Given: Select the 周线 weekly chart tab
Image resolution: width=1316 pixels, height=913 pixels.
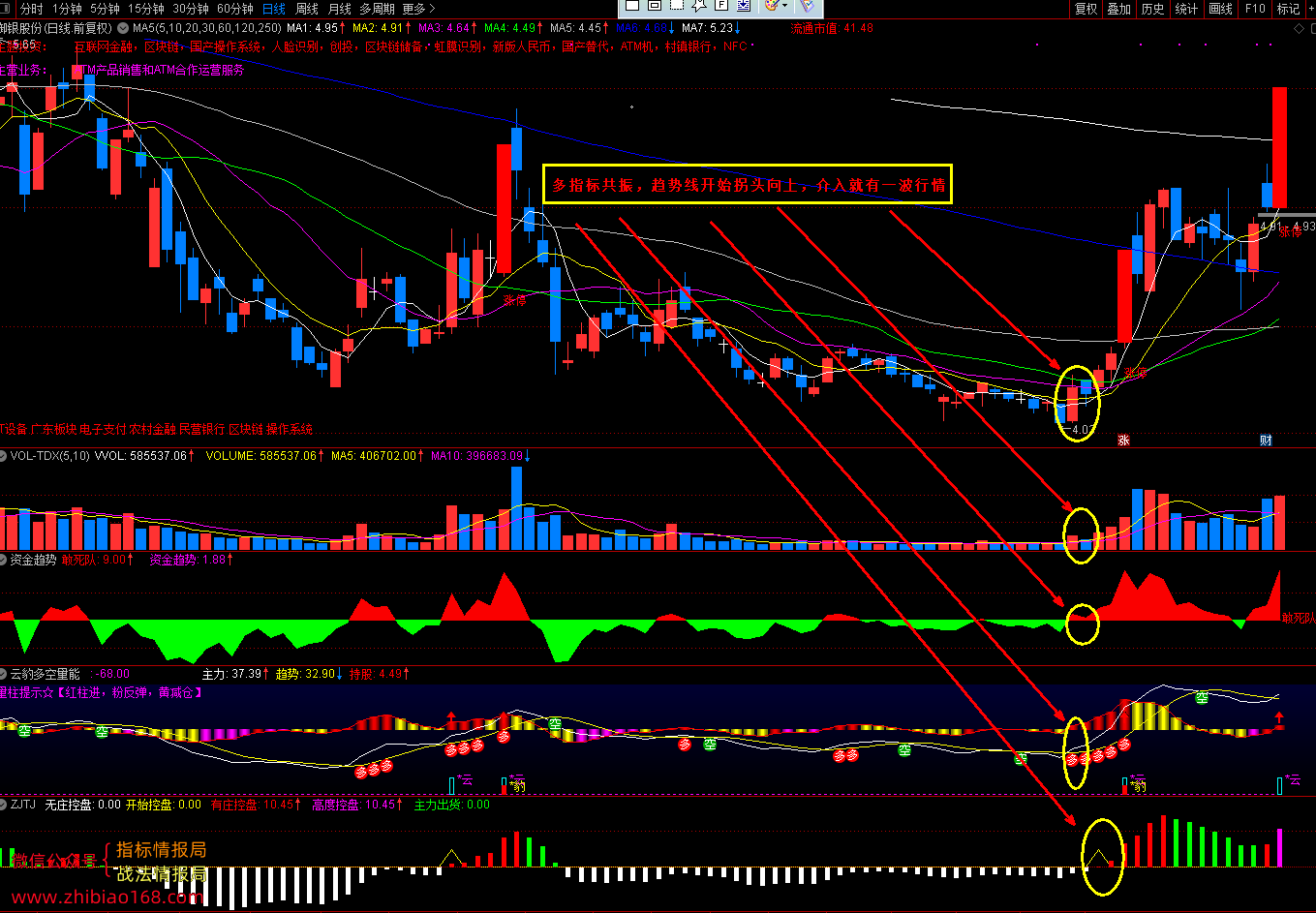Looking at the screenshot, I should point(307,9).
